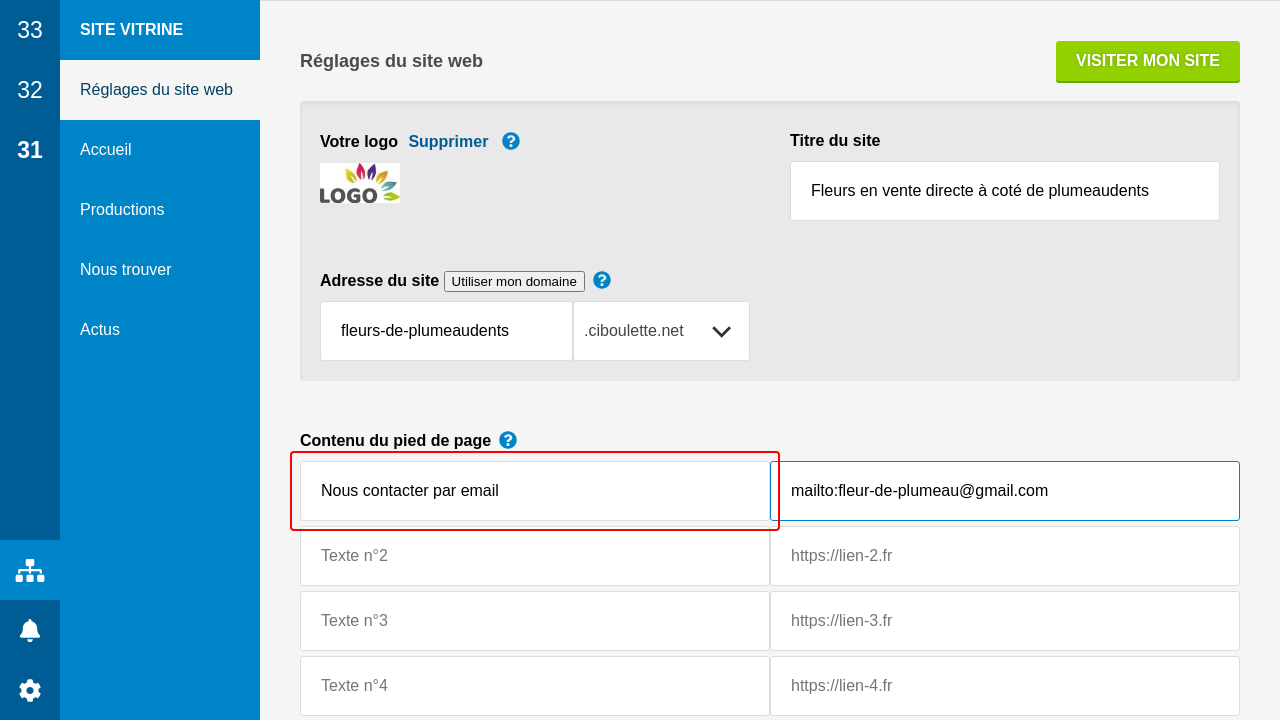Click the https://lien-3.fr link field

click(x=1004, y=621)
